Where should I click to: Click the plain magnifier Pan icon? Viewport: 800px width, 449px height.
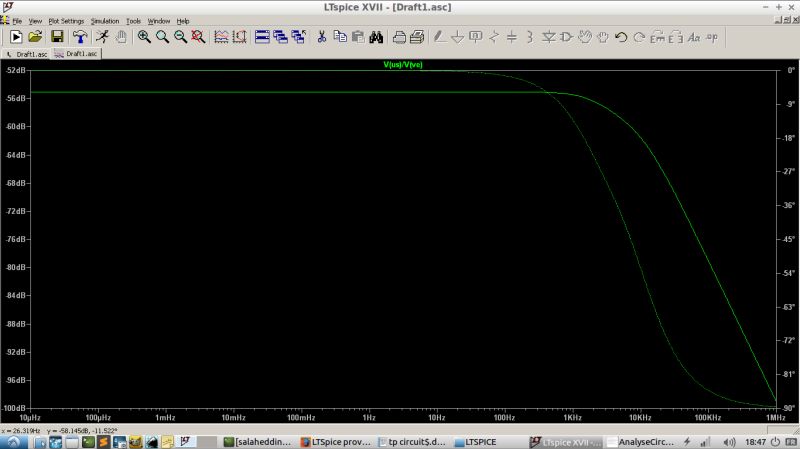pyautogui.click(x=162, y=37)
